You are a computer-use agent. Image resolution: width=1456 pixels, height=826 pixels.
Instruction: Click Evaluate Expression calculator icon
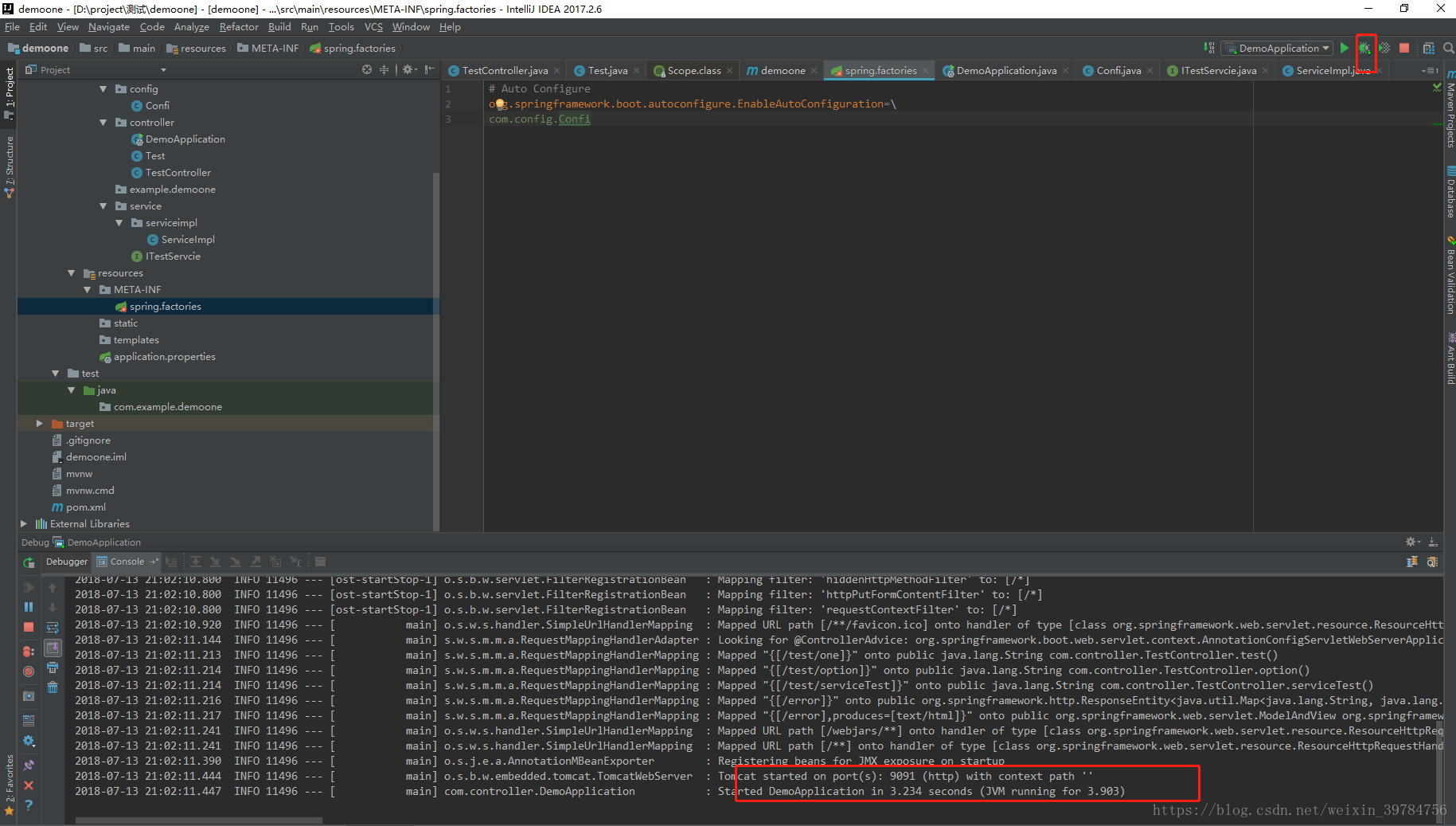[x=320, y=562]
